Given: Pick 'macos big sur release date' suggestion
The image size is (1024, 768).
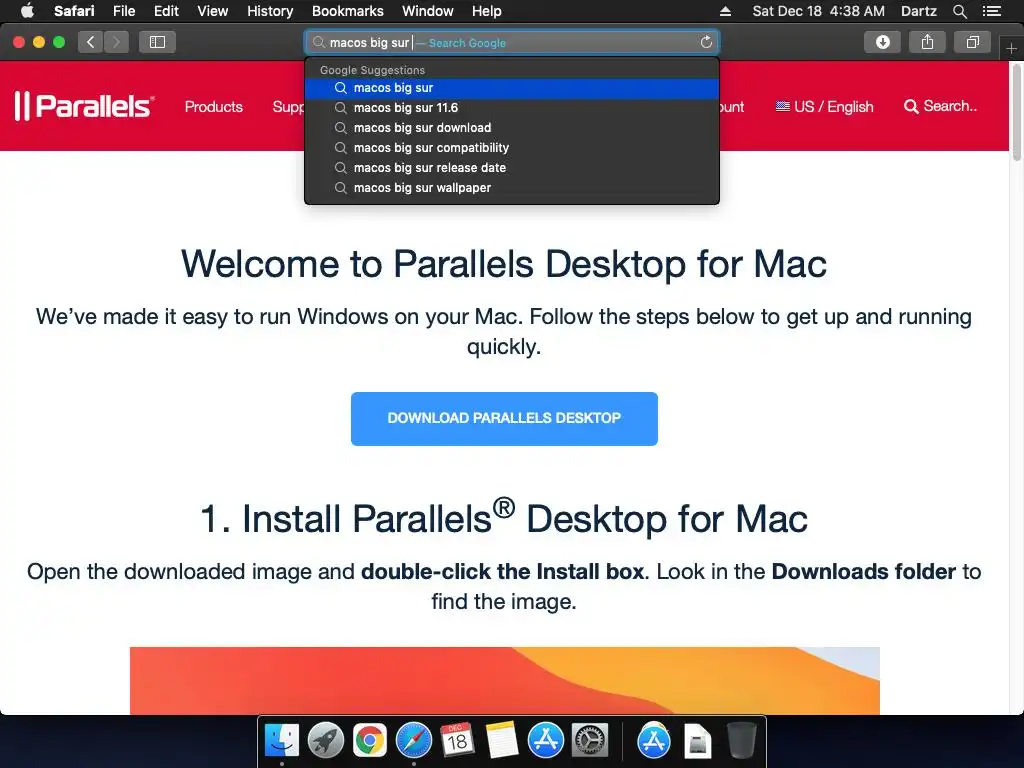Looking at the screenshot, I should click(x=512, y=168).
